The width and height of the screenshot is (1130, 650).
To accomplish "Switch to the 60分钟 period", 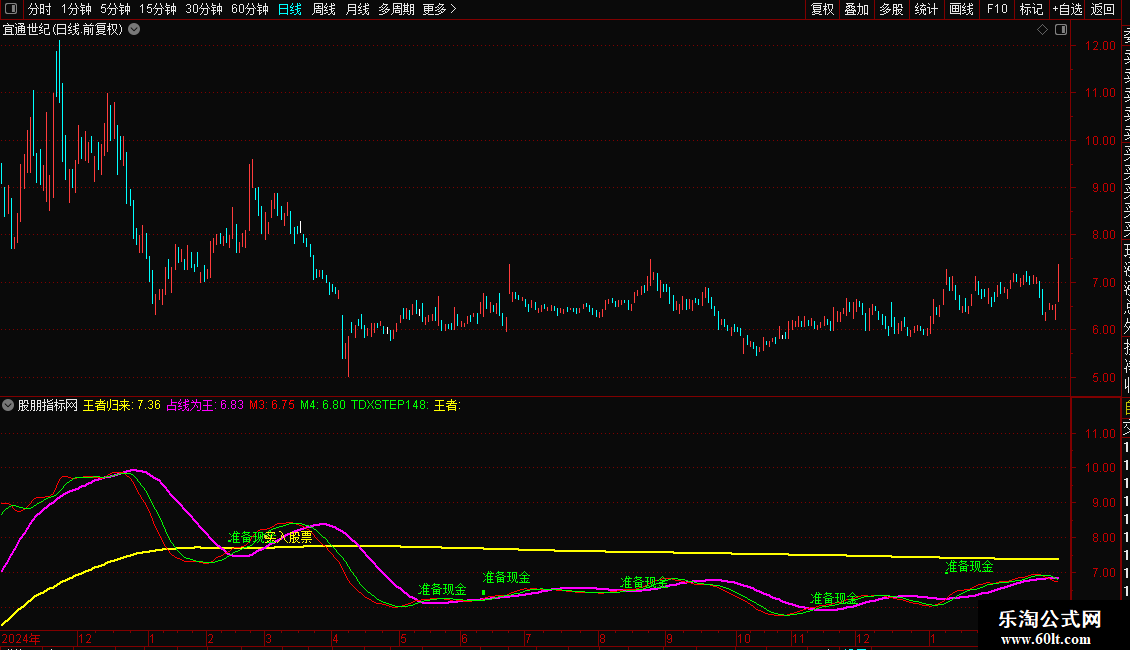I will tap(250, 9).
